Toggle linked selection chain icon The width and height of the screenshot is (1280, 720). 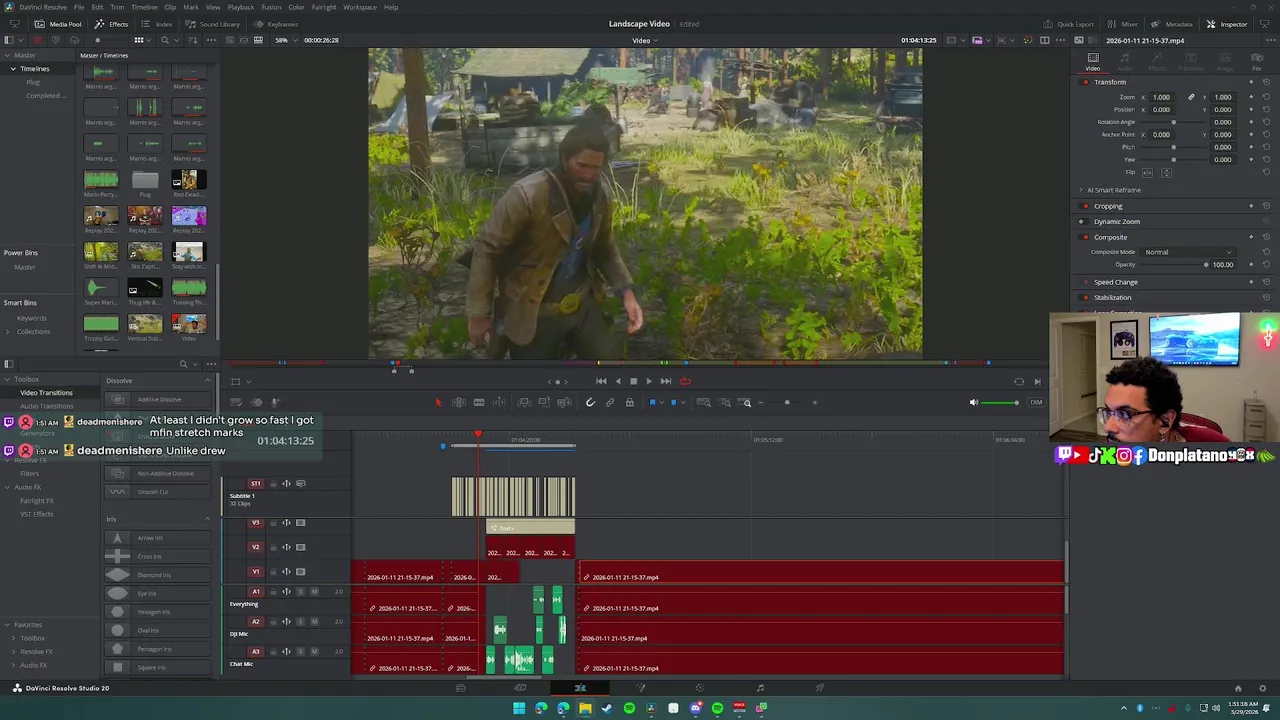(x=610, y=403)
